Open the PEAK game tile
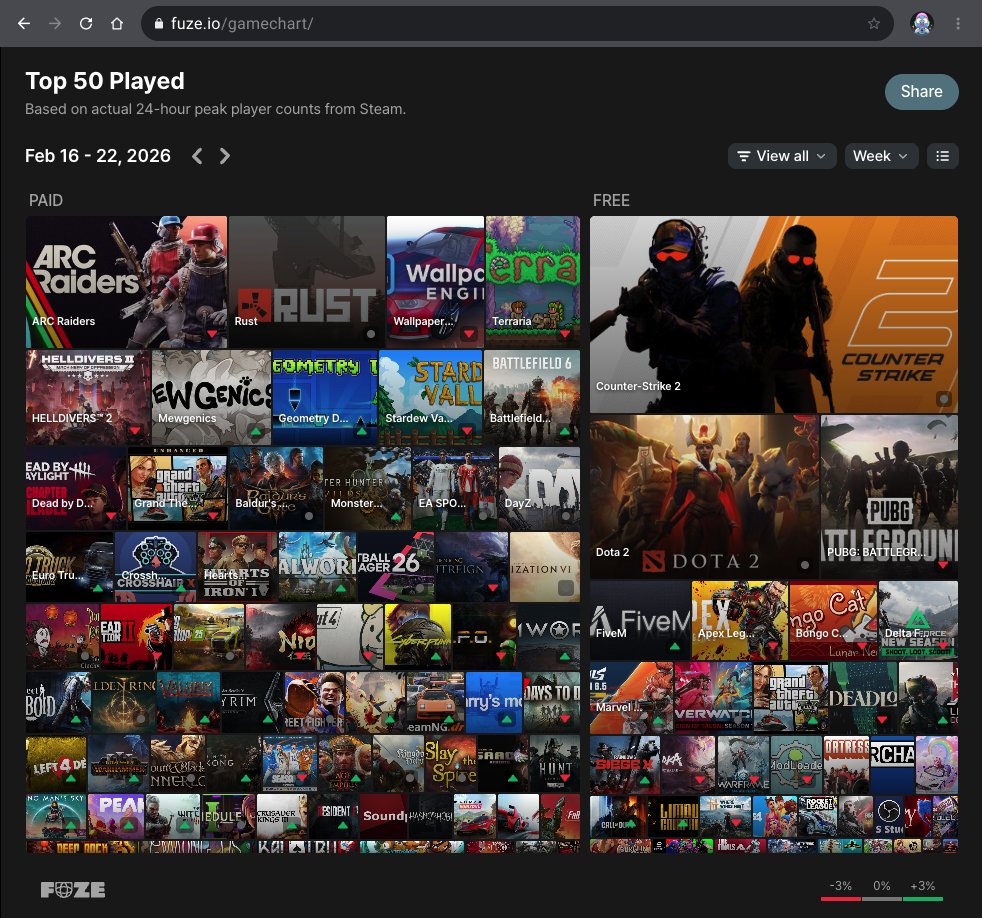The image size is (982, 918). (116, 817)
